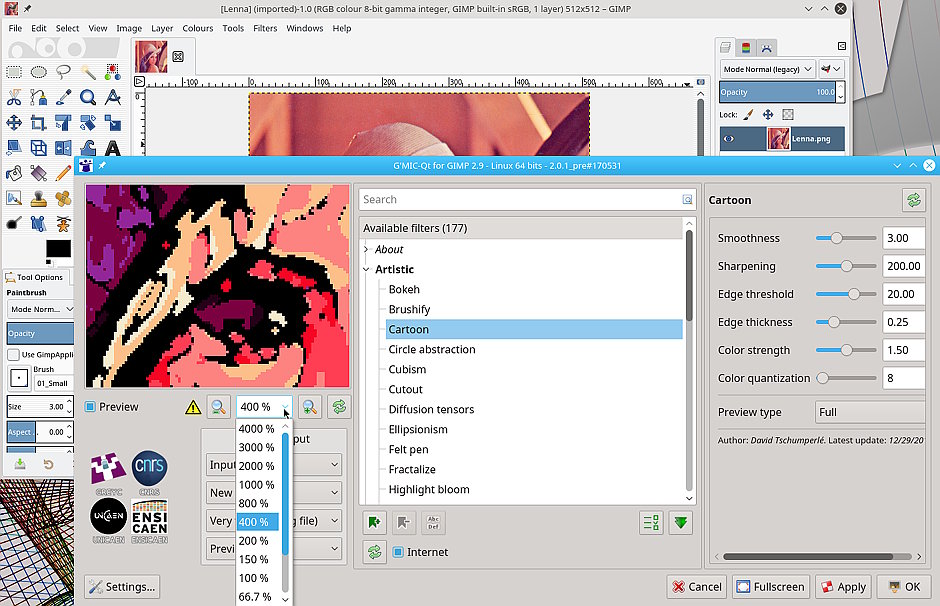Select the Heal bandage tool
Screen dimensions: 940x606
pyautogui.click(x=63, y=198)
